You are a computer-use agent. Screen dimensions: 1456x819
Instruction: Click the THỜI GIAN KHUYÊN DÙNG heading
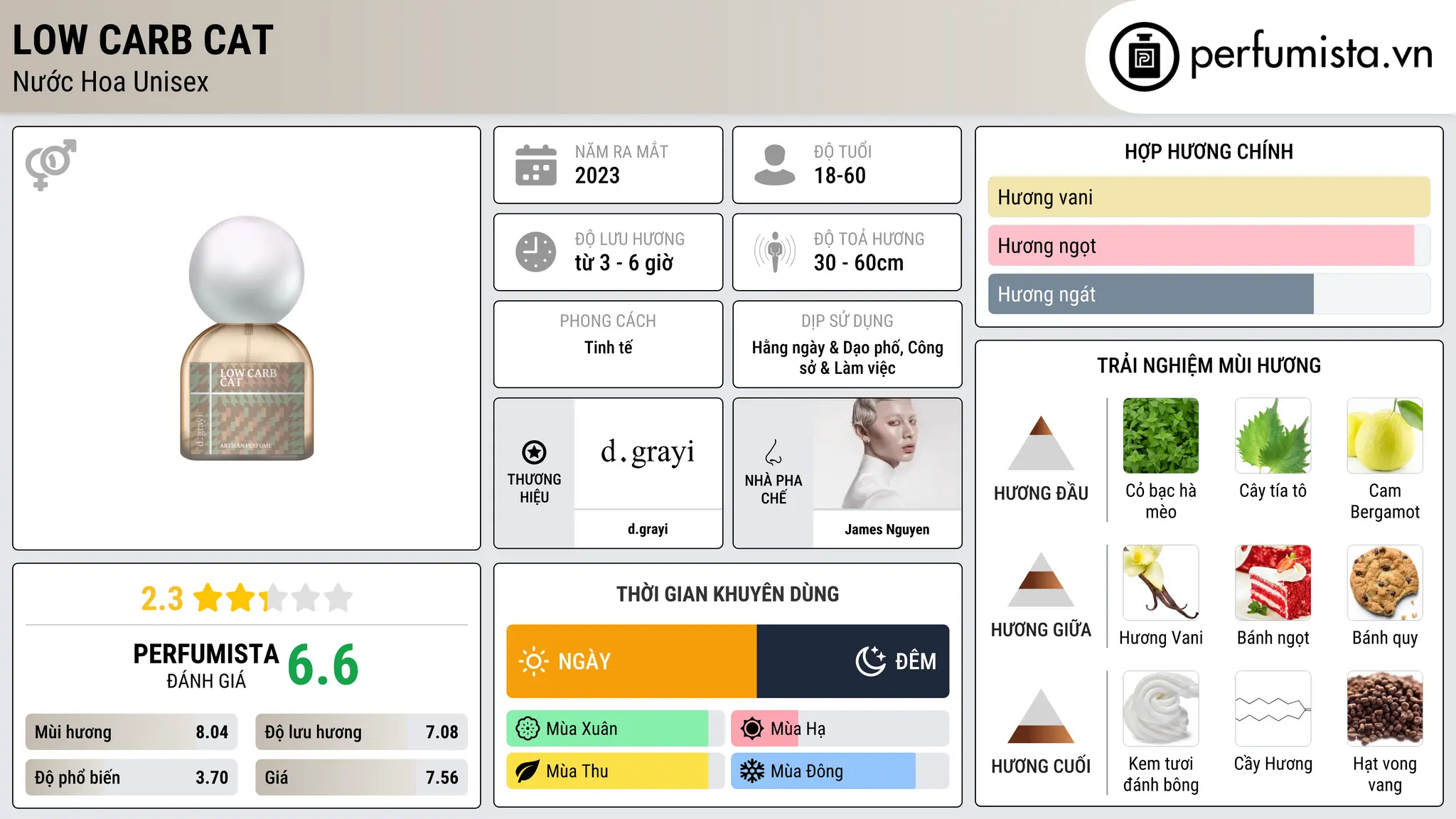coord(728,594)
